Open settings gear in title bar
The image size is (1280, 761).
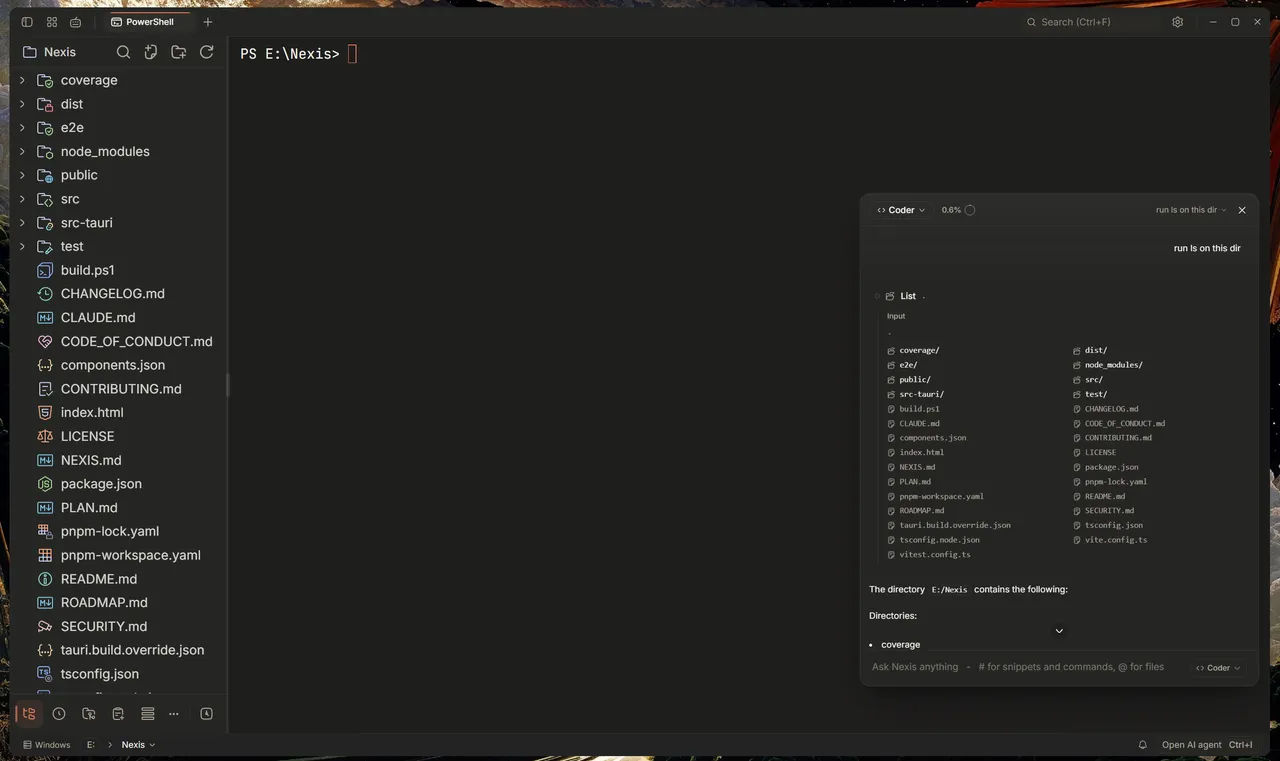click(1177, 22)
